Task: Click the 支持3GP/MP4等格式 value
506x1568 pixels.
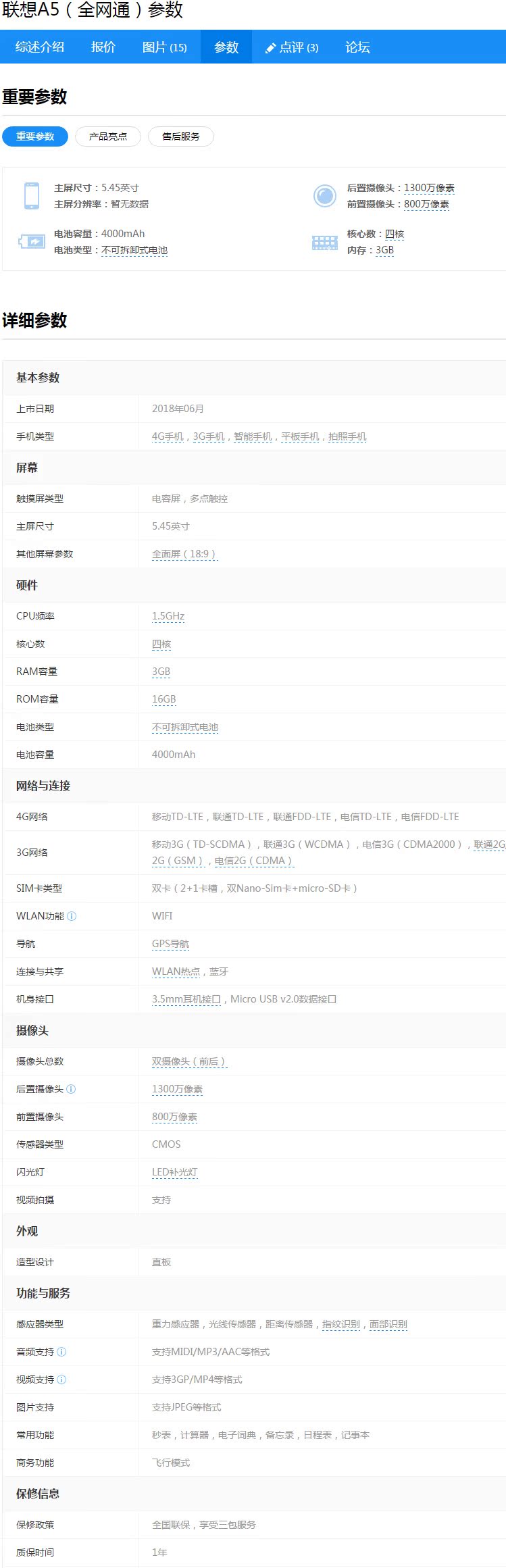Action: [x=197, y=1380]
